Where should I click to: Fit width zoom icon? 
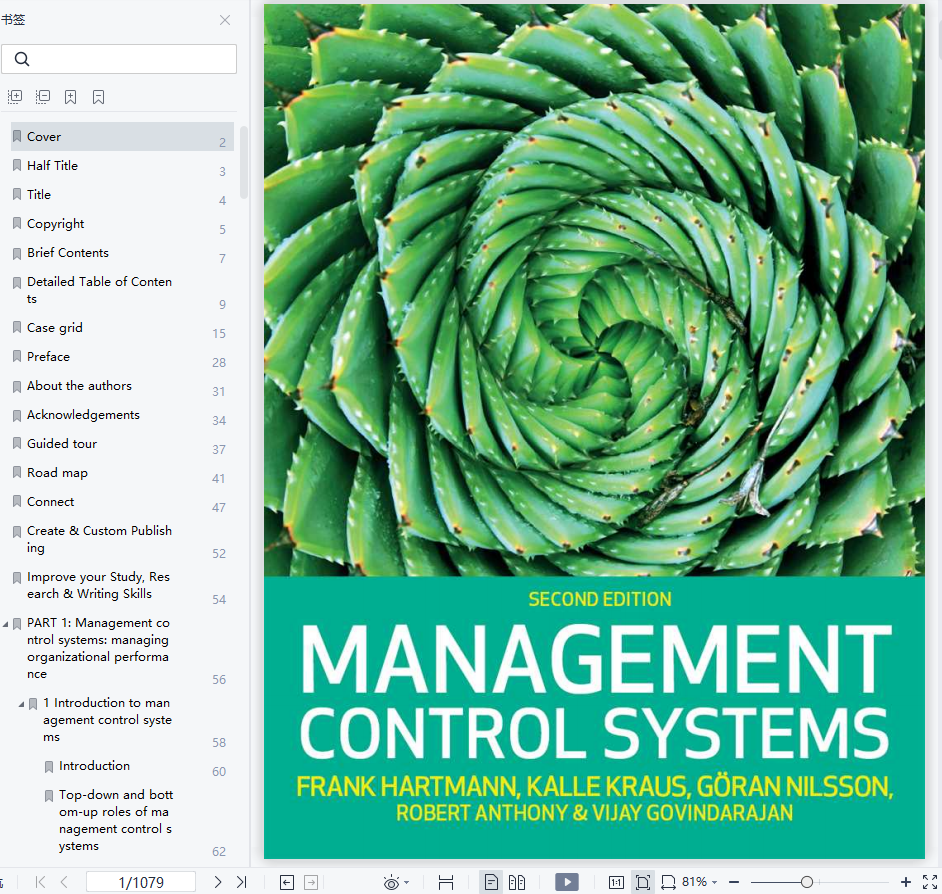pyautogui.click(x=668, y=882)
